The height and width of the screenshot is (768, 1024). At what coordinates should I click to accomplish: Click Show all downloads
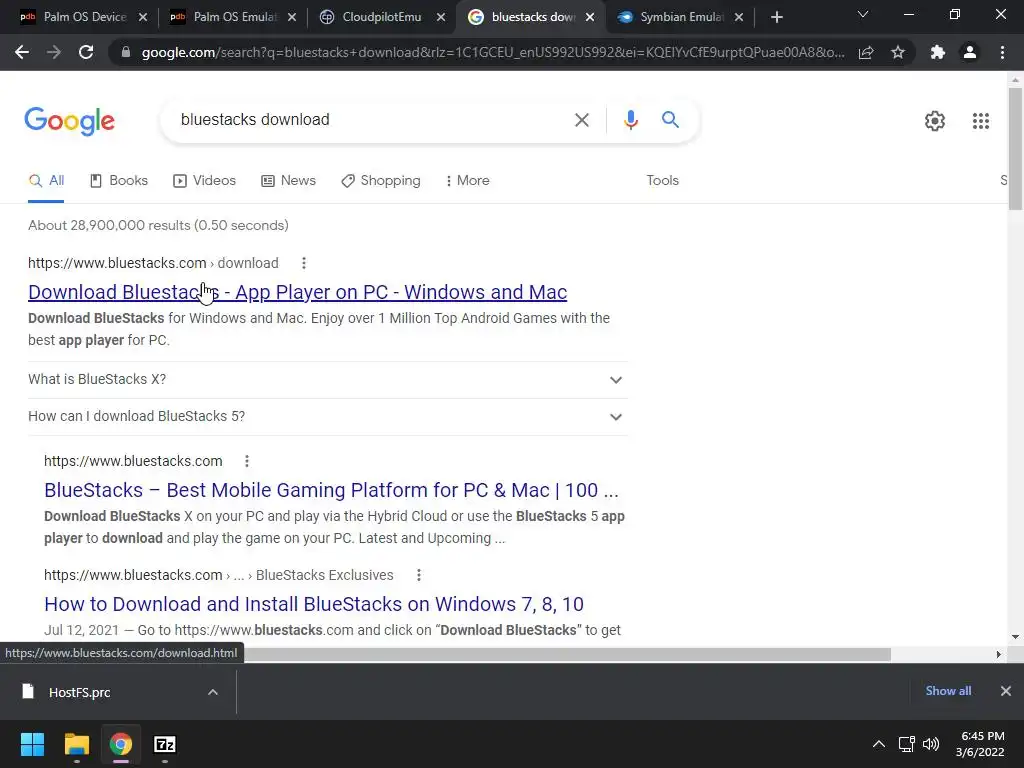[x=948, y=691]
